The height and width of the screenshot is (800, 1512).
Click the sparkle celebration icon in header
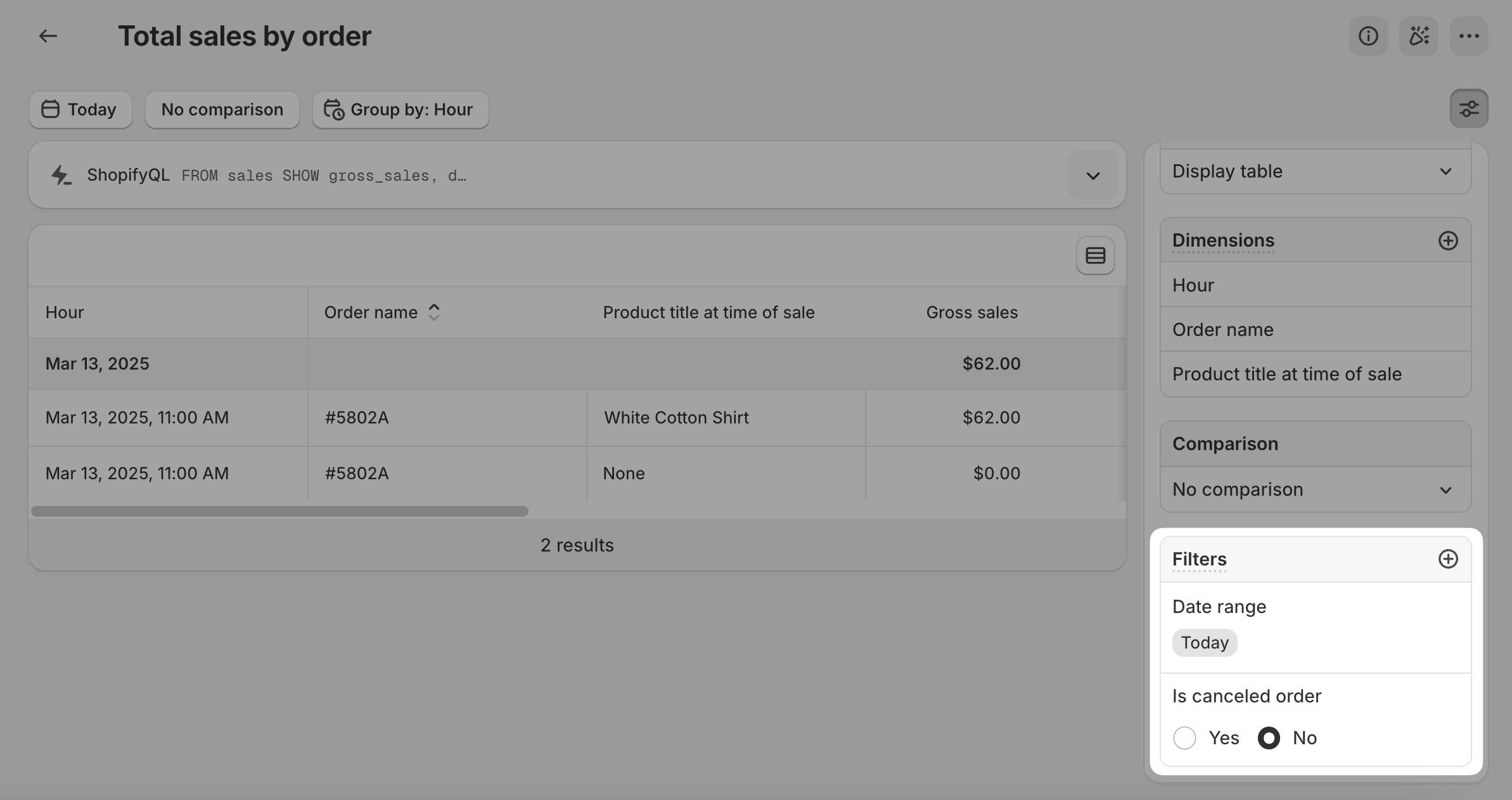1419,36
